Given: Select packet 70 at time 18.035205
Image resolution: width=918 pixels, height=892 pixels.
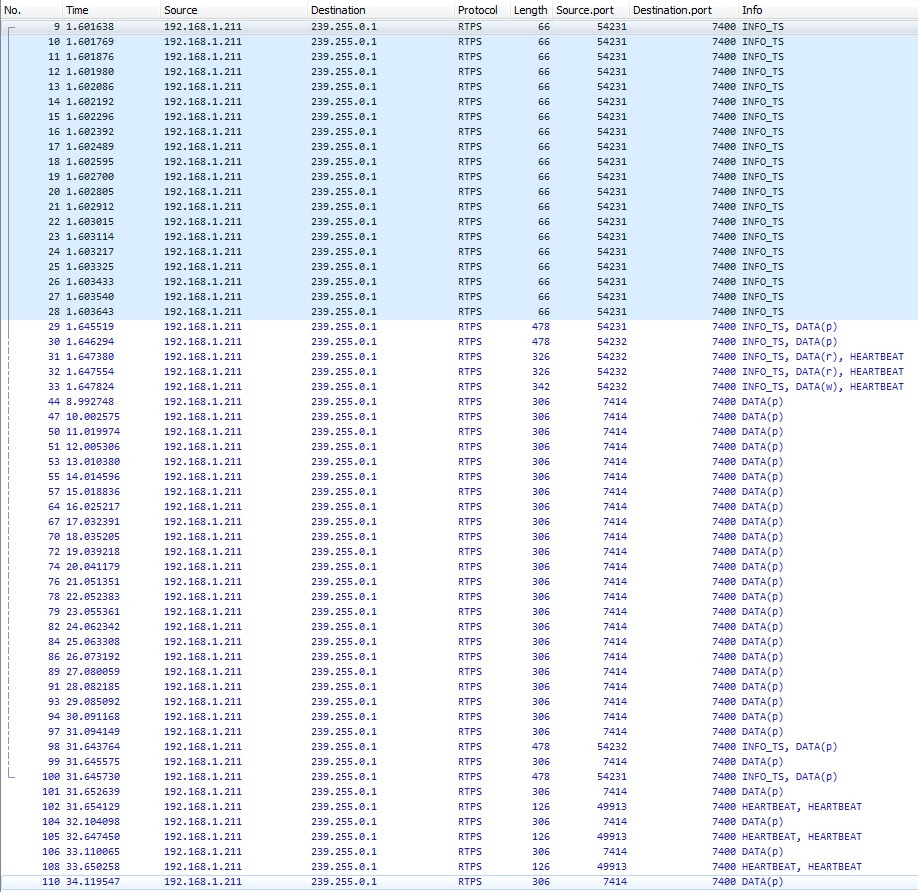Looking at the screenshot, I should 459,537.
